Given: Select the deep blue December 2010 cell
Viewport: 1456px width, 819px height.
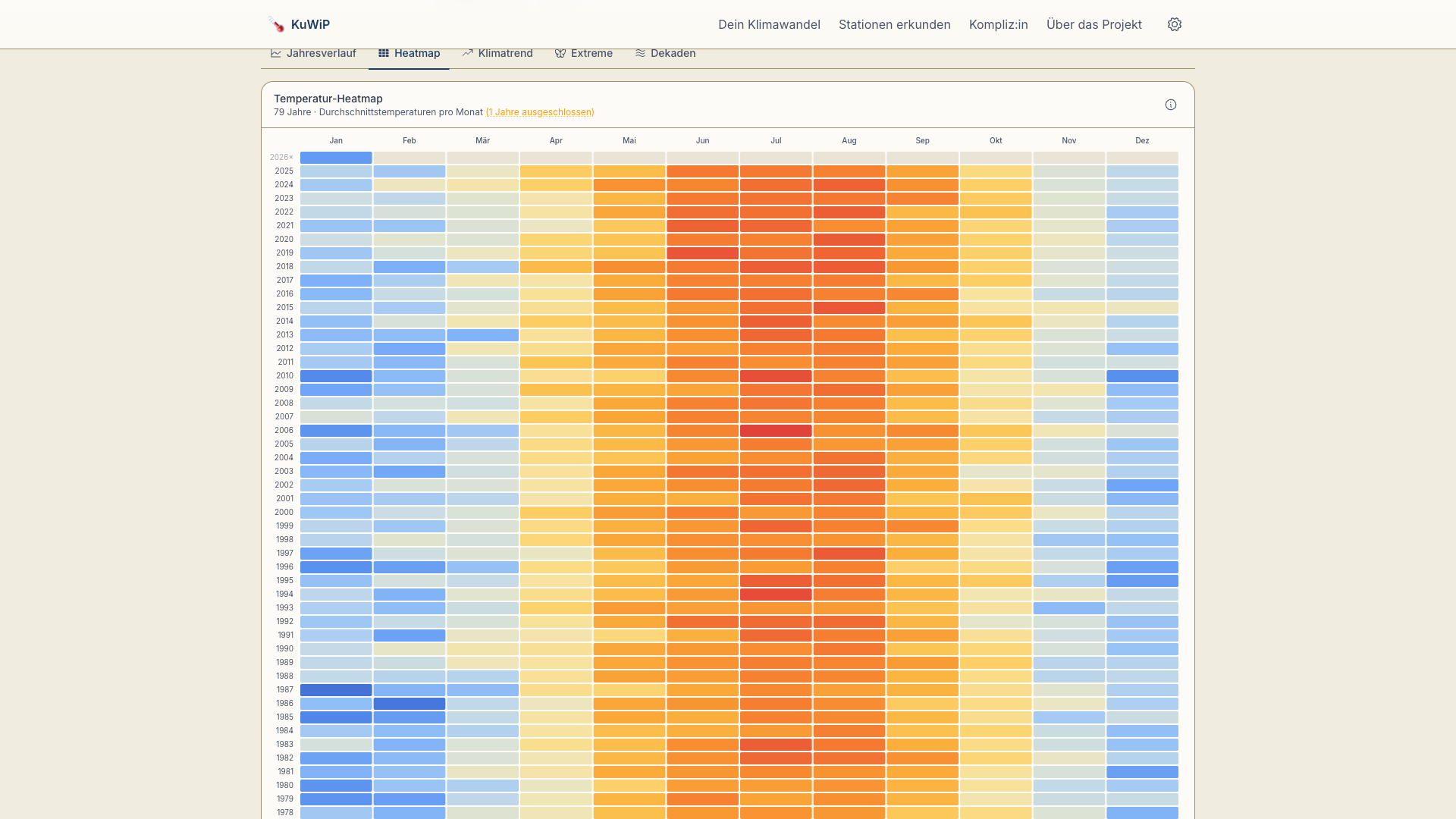Looking at the screenshot, I should 1142,375.
